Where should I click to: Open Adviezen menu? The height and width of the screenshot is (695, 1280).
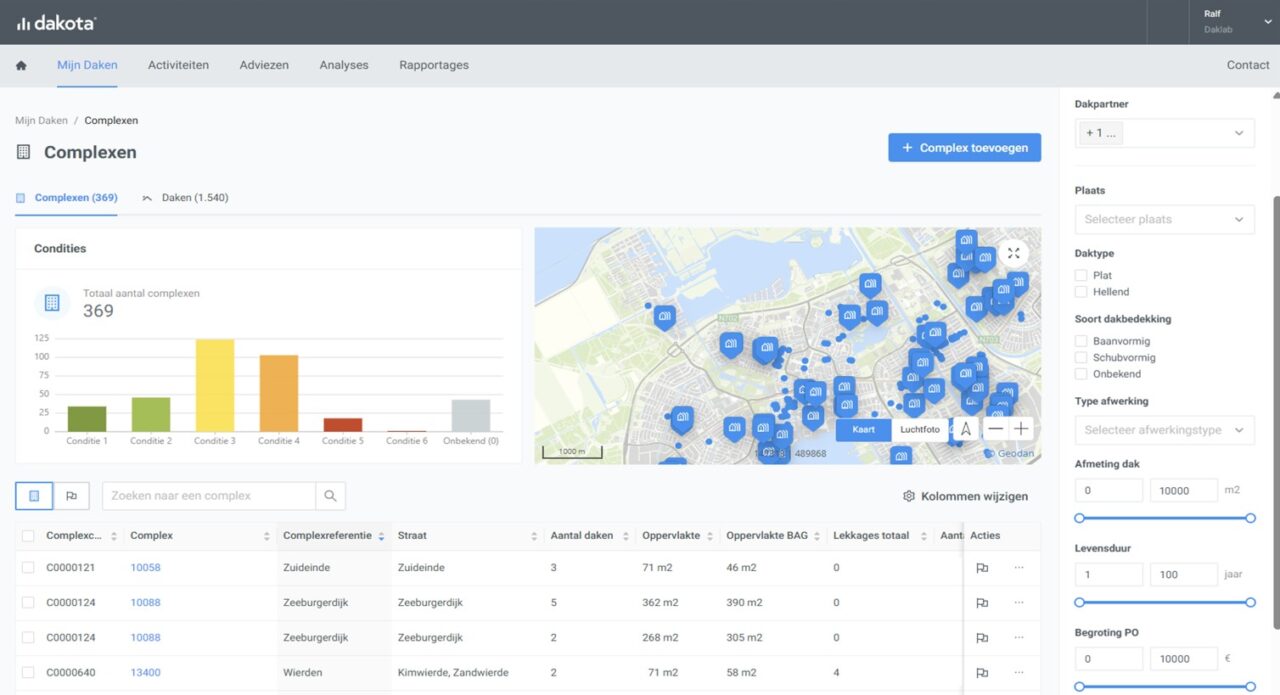264,65
